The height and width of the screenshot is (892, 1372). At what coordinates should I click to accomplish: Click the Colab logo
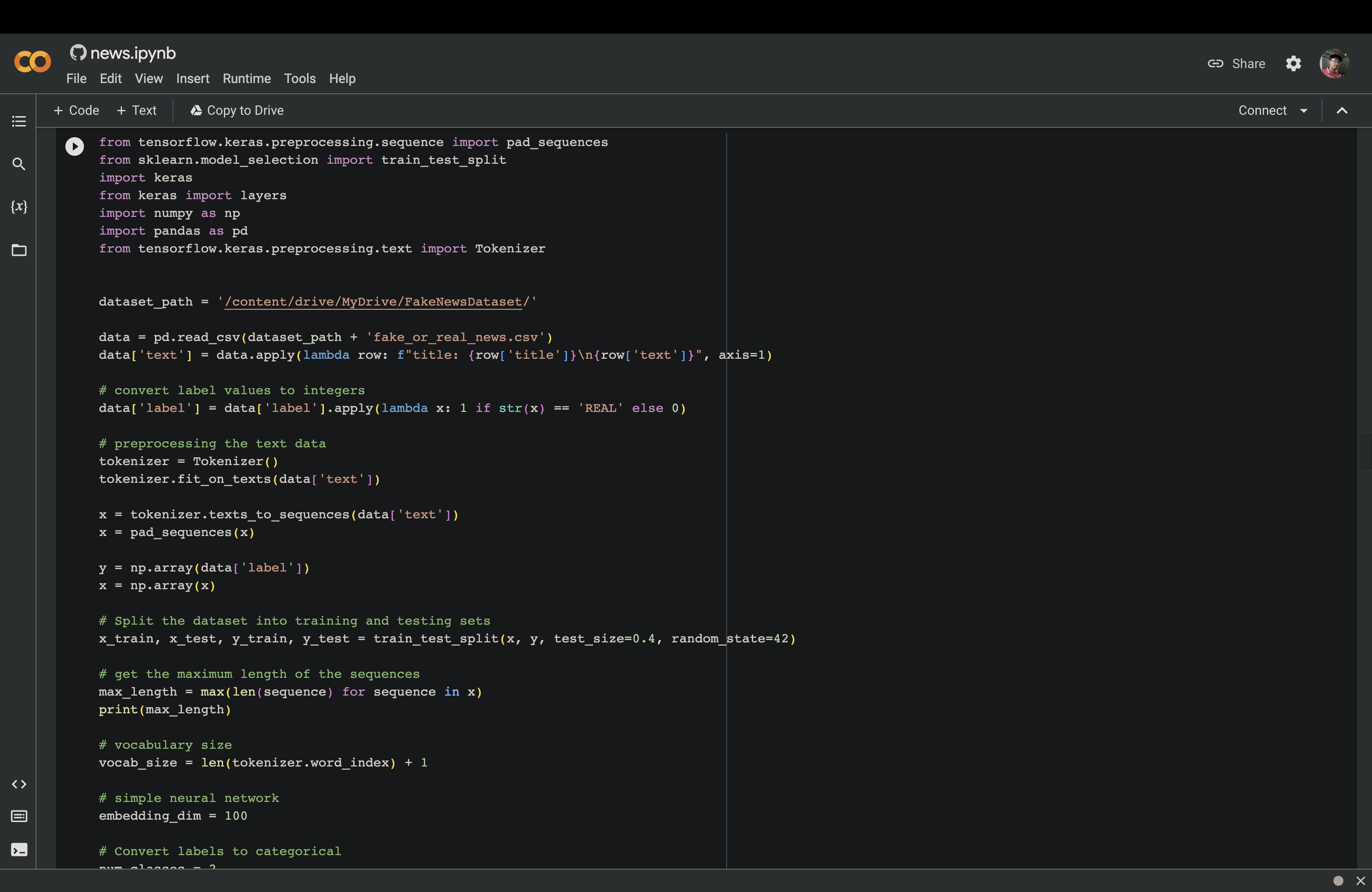32,62
